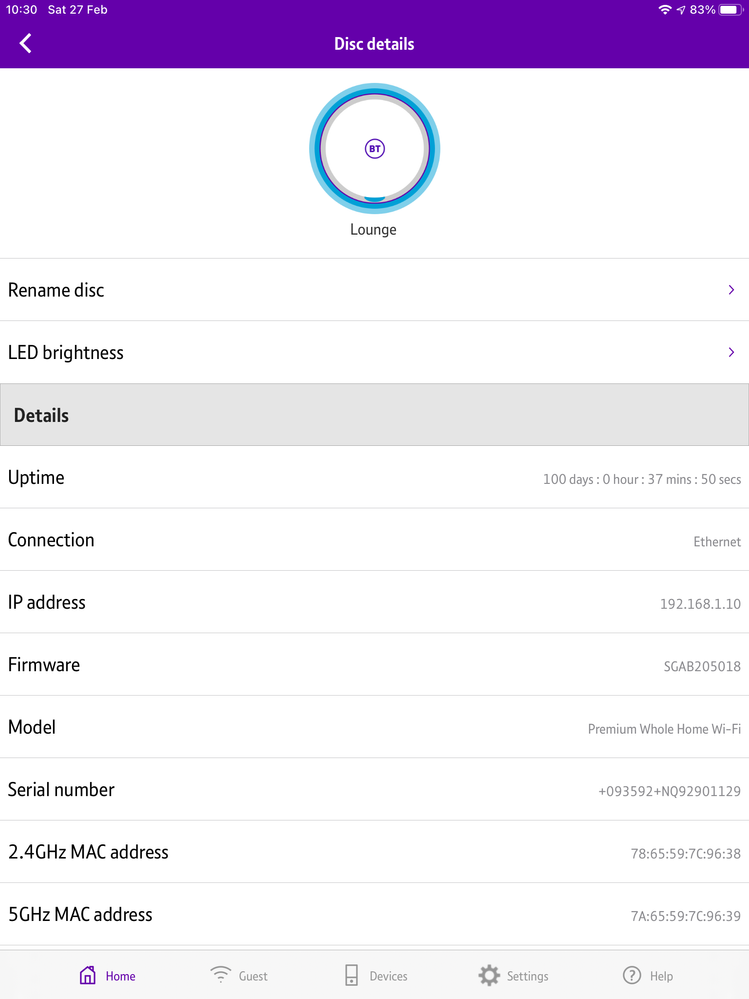The width and height of the screenshot is (749, 999).
Task: Open the LED brightness option
Action: [66, 352]
